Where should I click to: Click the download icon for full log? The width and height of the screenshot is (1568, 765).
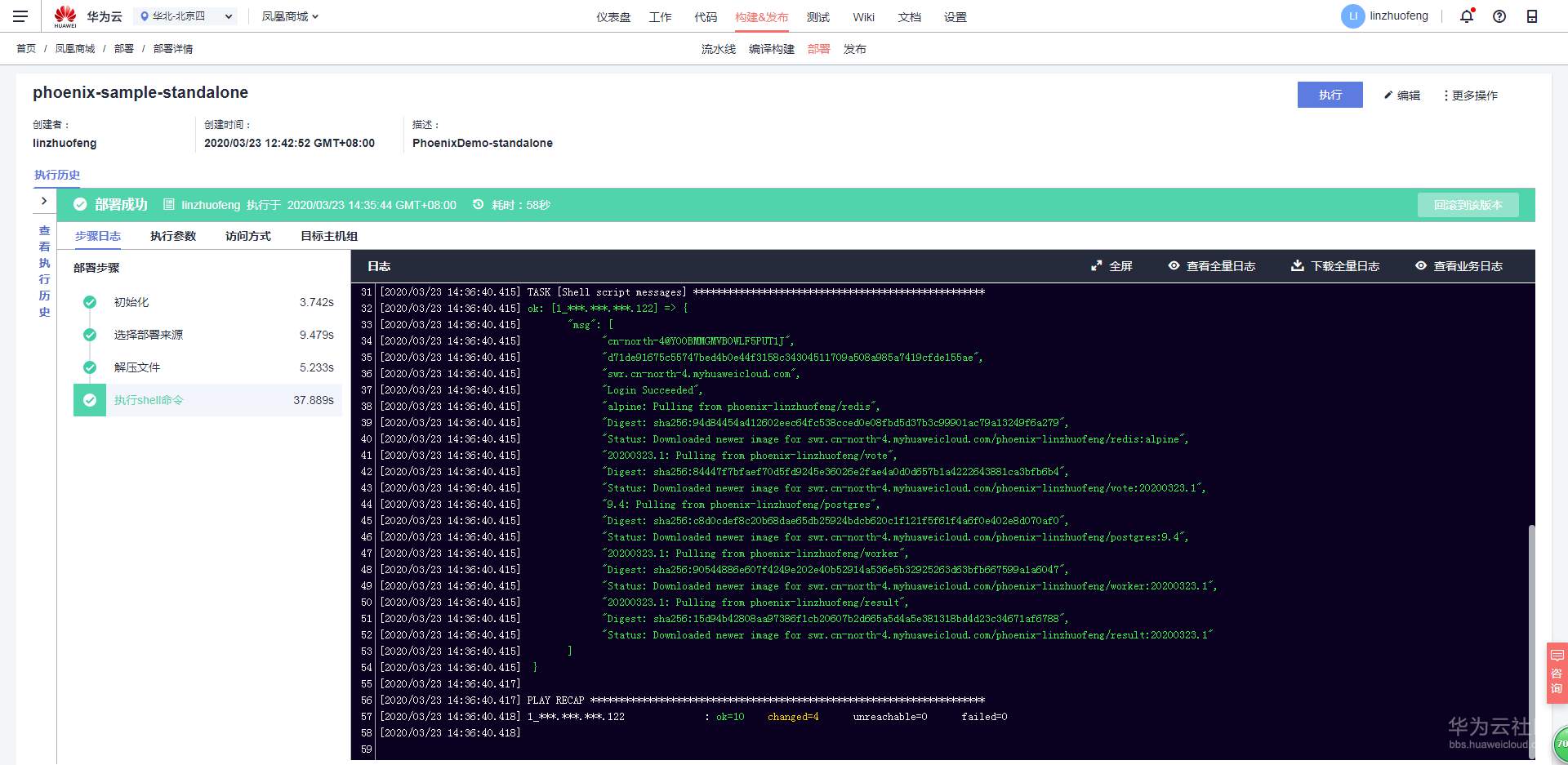coord(1297,266)
